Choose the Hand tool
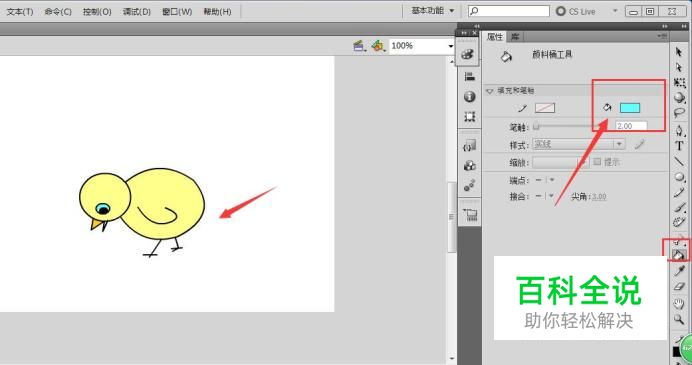Image resolution: width=692 pixels, height=365 pixels. pyautogui.click(x=679, y=303)
